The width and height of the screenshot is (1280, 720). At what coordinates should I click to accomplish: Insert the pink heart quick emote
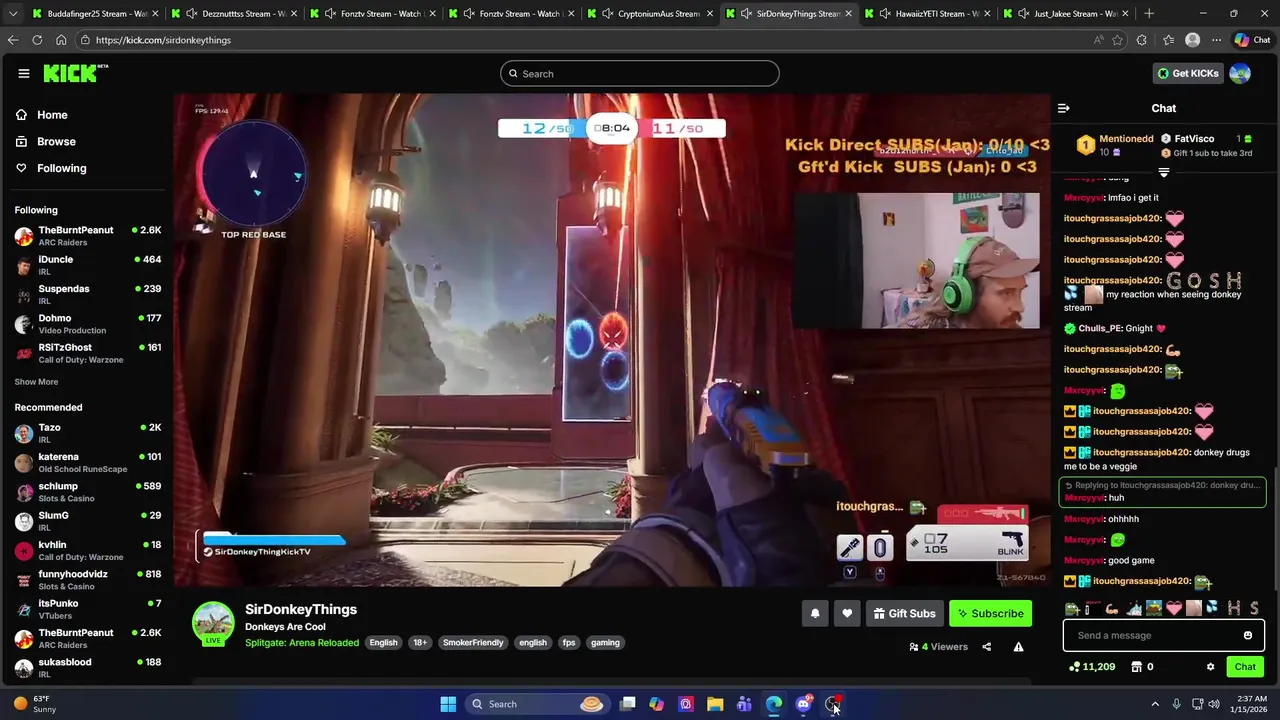pos(1174,608)
